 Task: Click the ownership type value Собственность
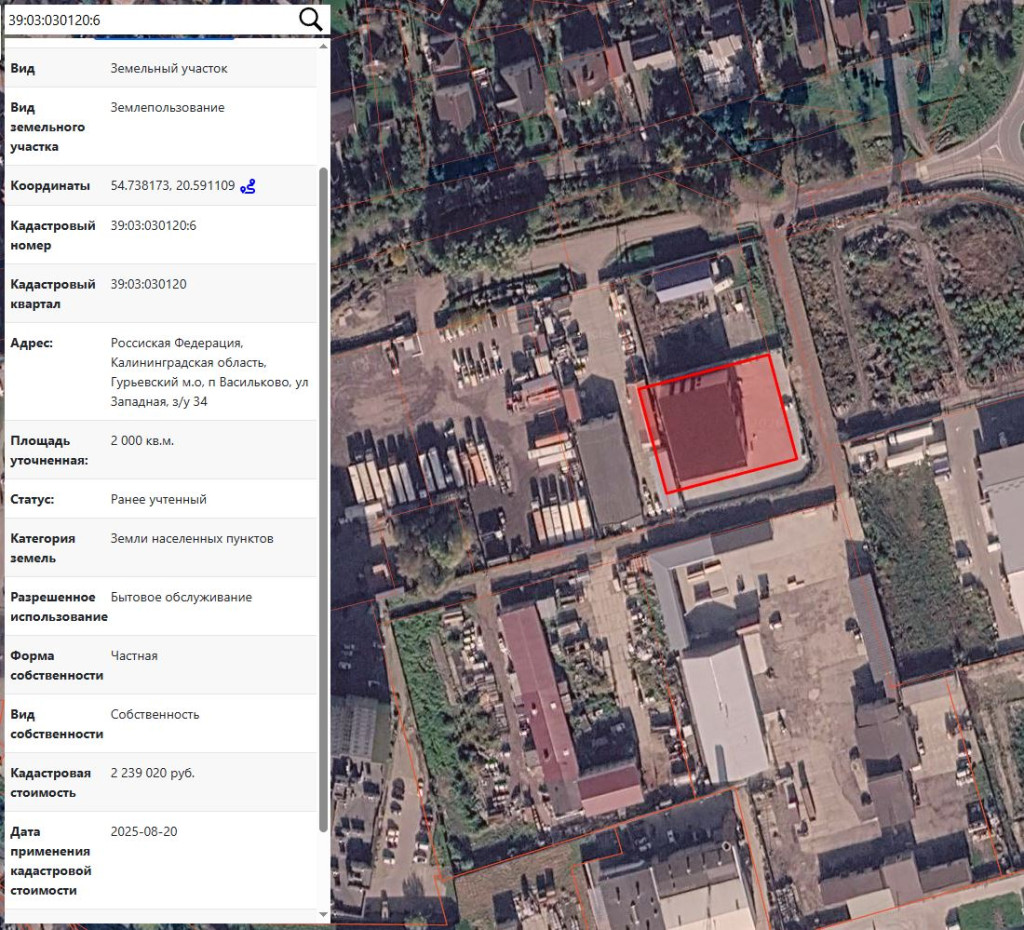point(155,714)
